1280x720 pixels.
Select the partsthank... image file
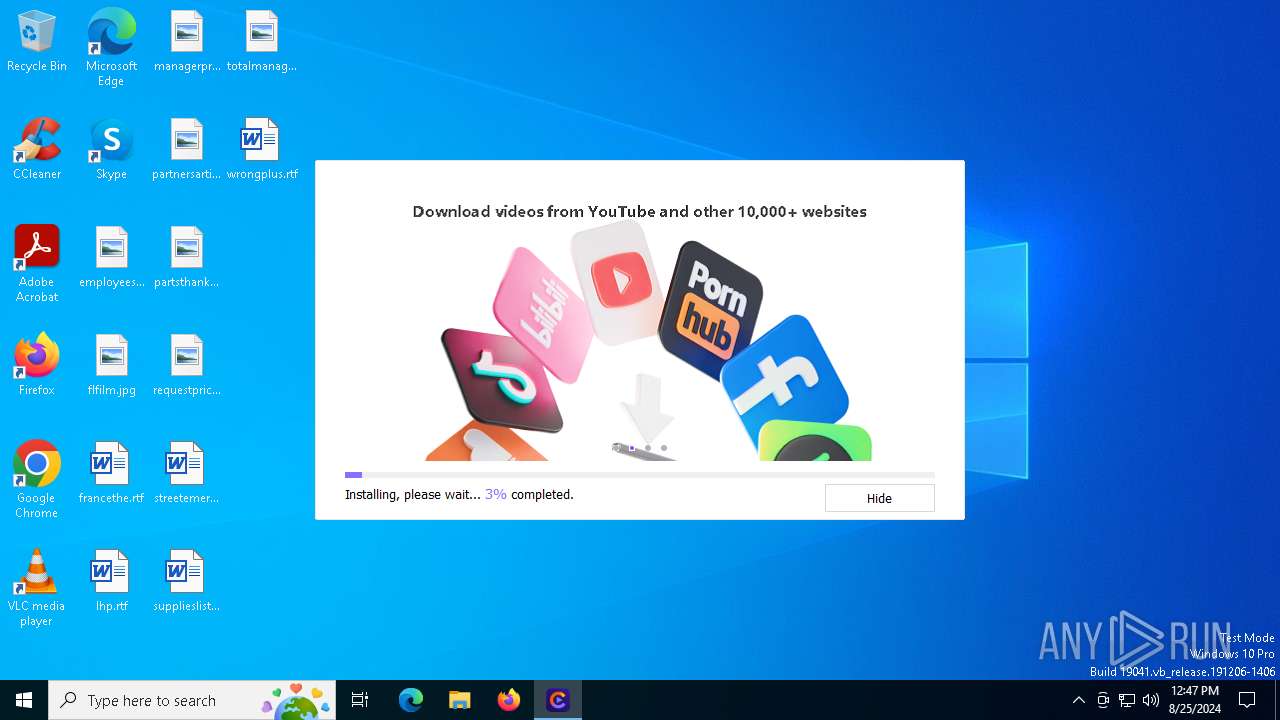[187, 257]
